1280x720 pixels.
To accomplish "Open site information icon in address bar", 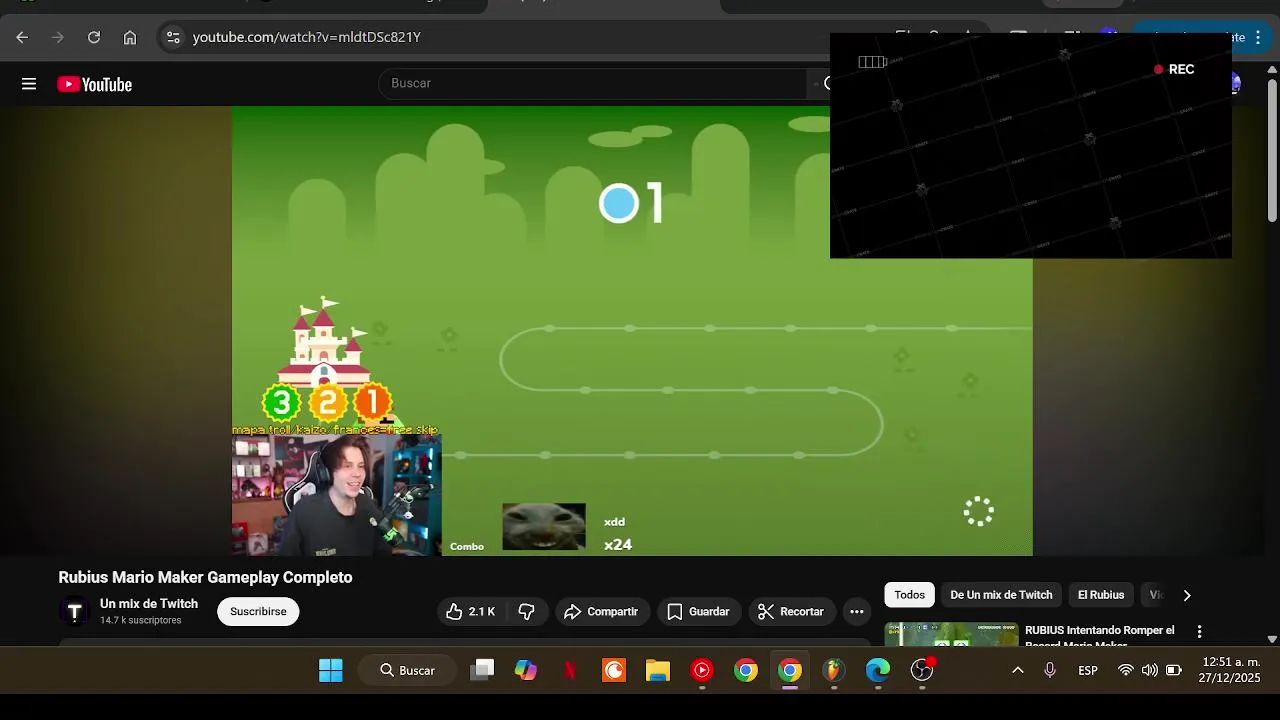I will [173, 37].
